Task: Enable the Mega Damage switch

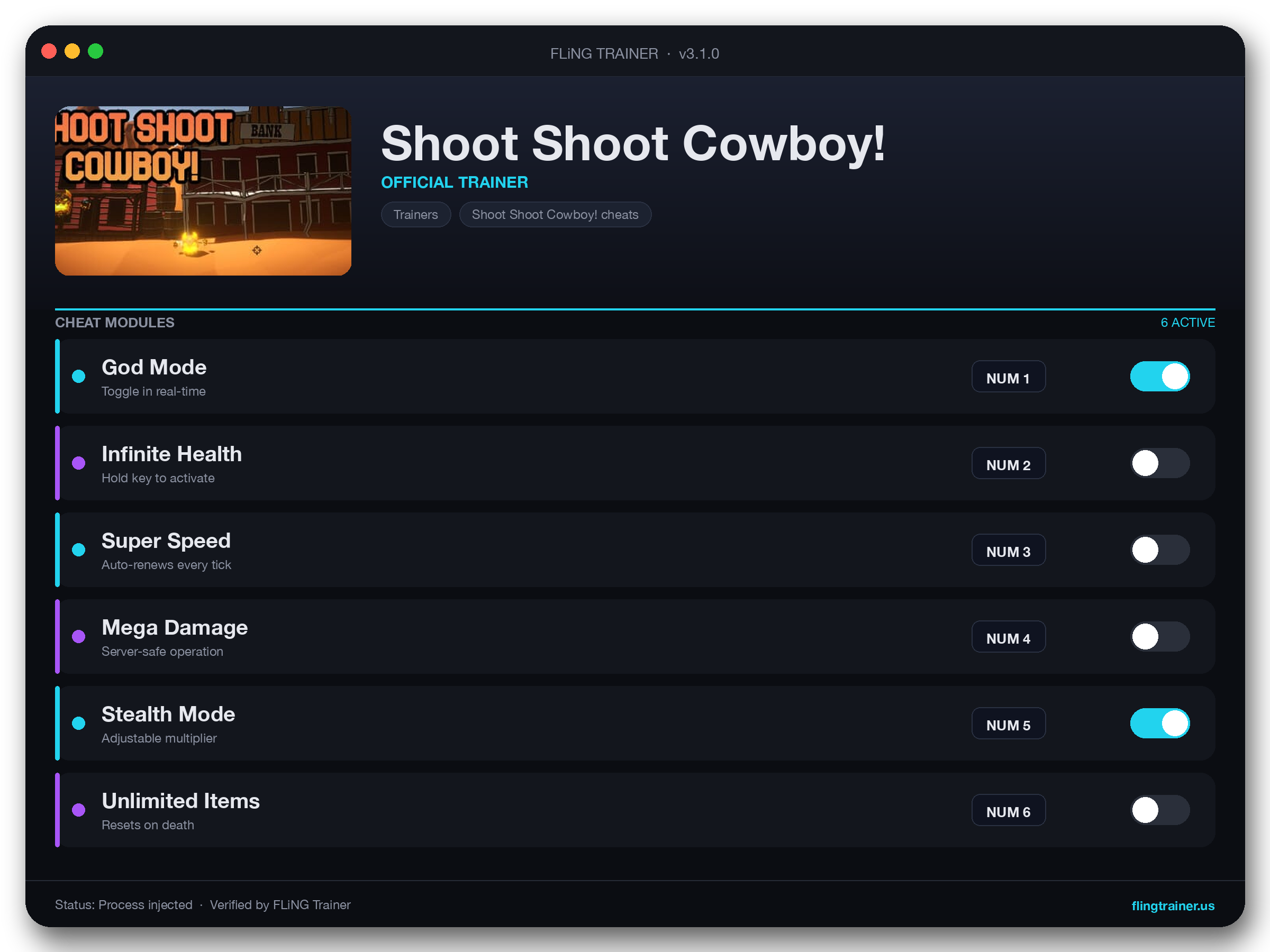Action: [1160, 636]
